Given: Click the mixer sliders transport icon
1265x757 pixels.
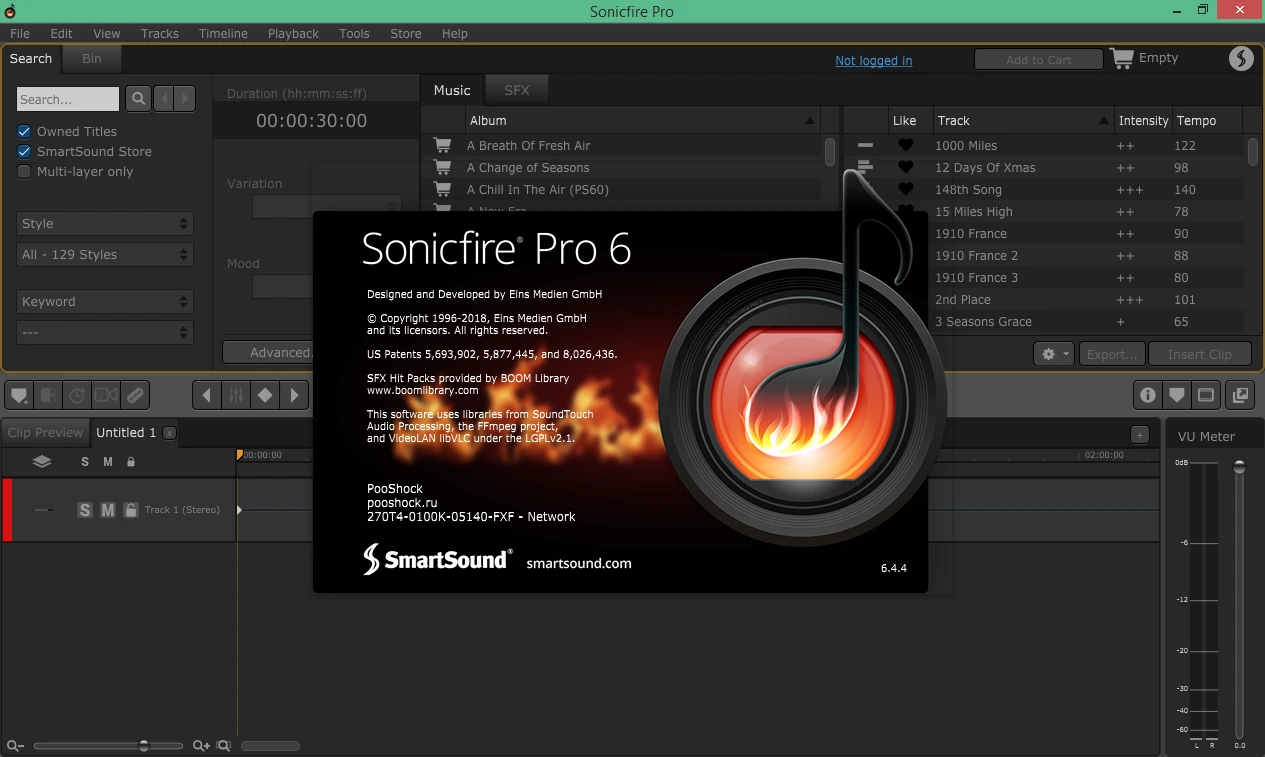Looking at the screenshot, I should click(236, 395).
